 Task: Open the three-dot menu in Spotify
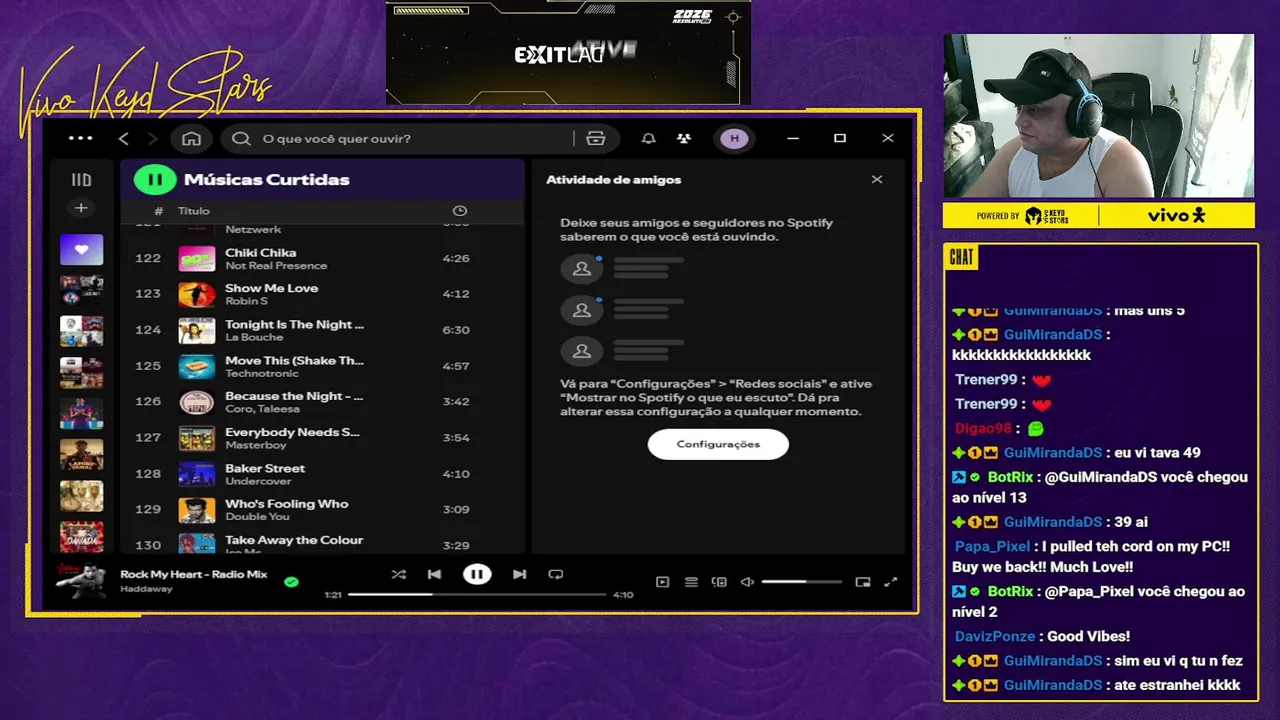coord(80,138)
